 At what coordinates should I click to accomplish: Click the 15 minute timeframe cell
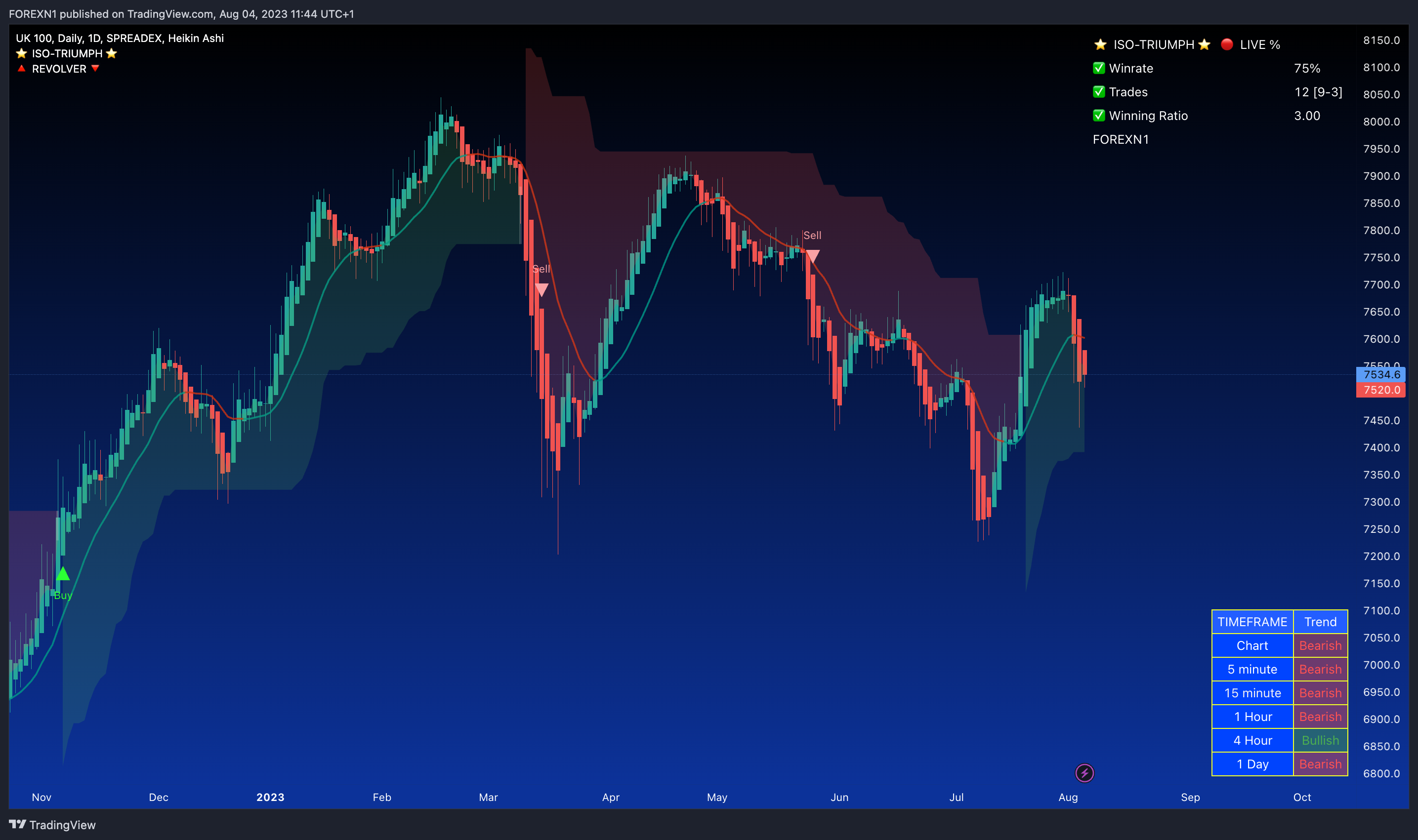(1252, 693)
